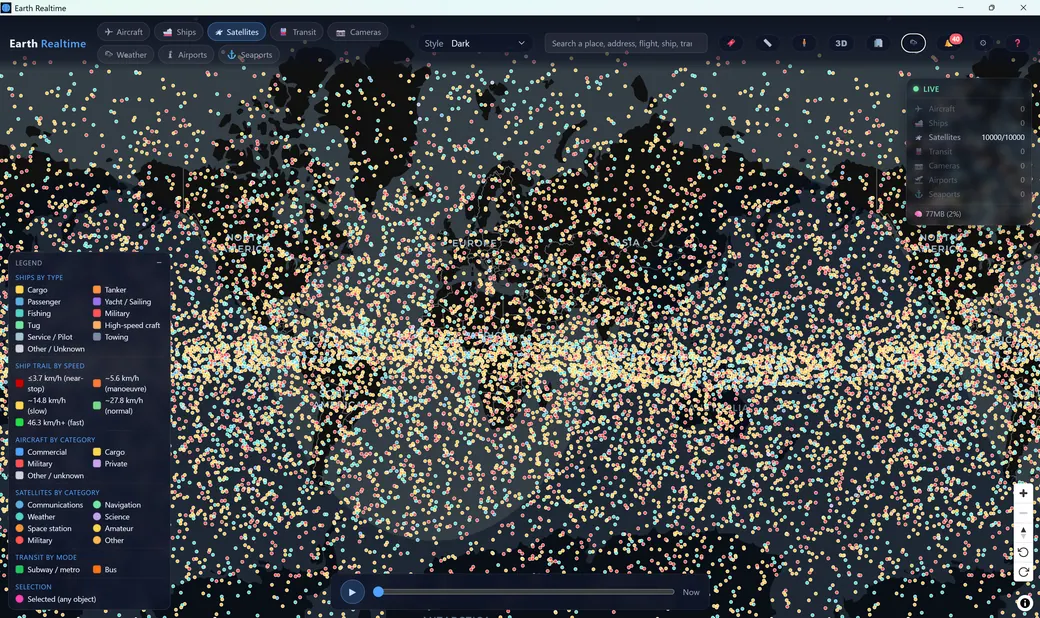Click the Bus legend entry
The height and width of the screenshot is (618, 1040).
tap(105, 570)
